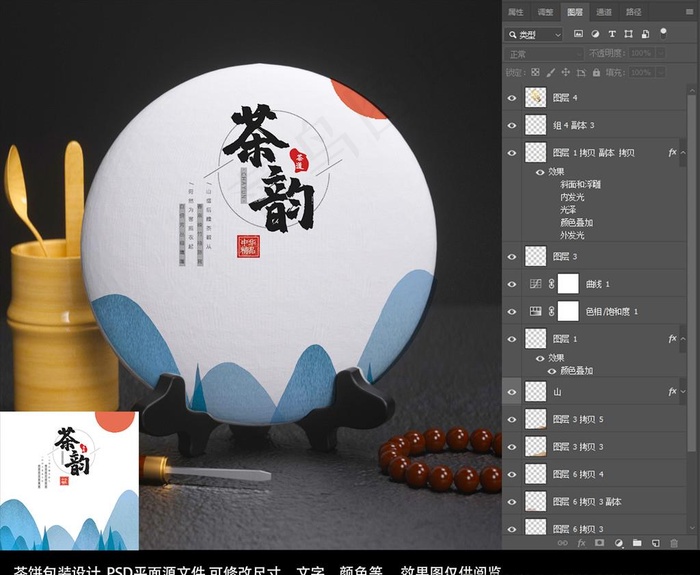Select the 图层 3 拷贝 5 layer
This screenshot has height=575, width=700.
tap(594, 419)
